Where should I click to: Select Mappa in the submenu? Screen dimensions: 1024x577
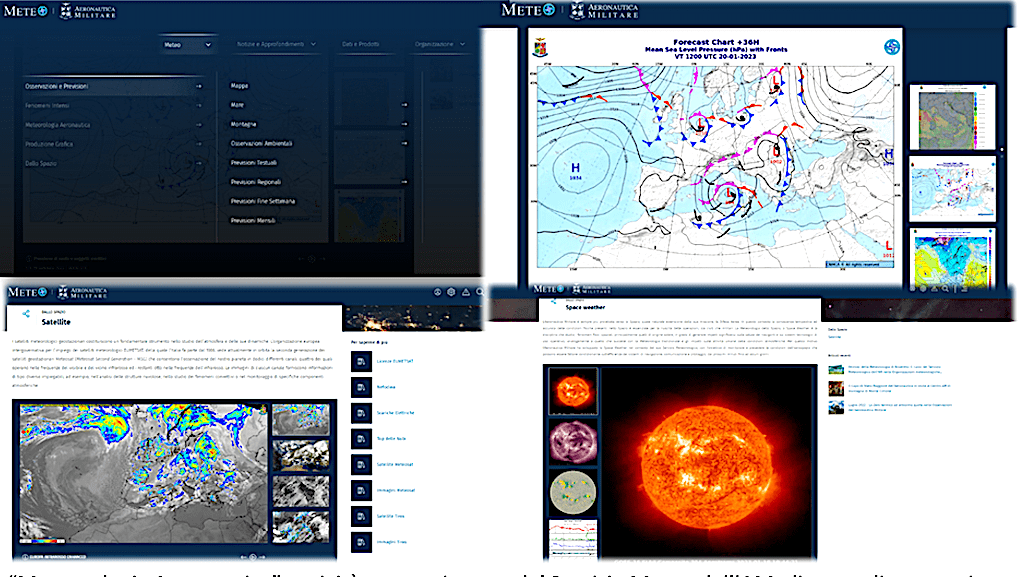(239, 86)
